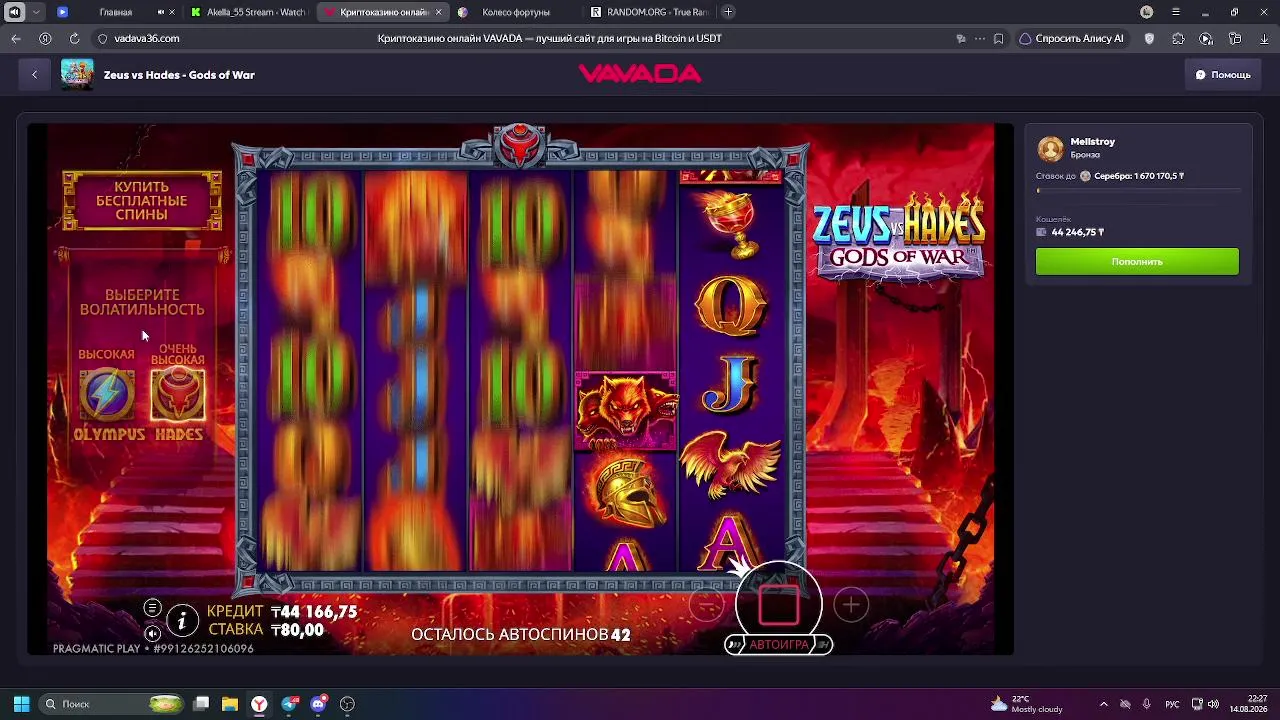Image resolution: width=1280 pixels, height=720 pixels.
Task: Open the browser profile icon in the title bar
Action: [x=1147, y=12]
